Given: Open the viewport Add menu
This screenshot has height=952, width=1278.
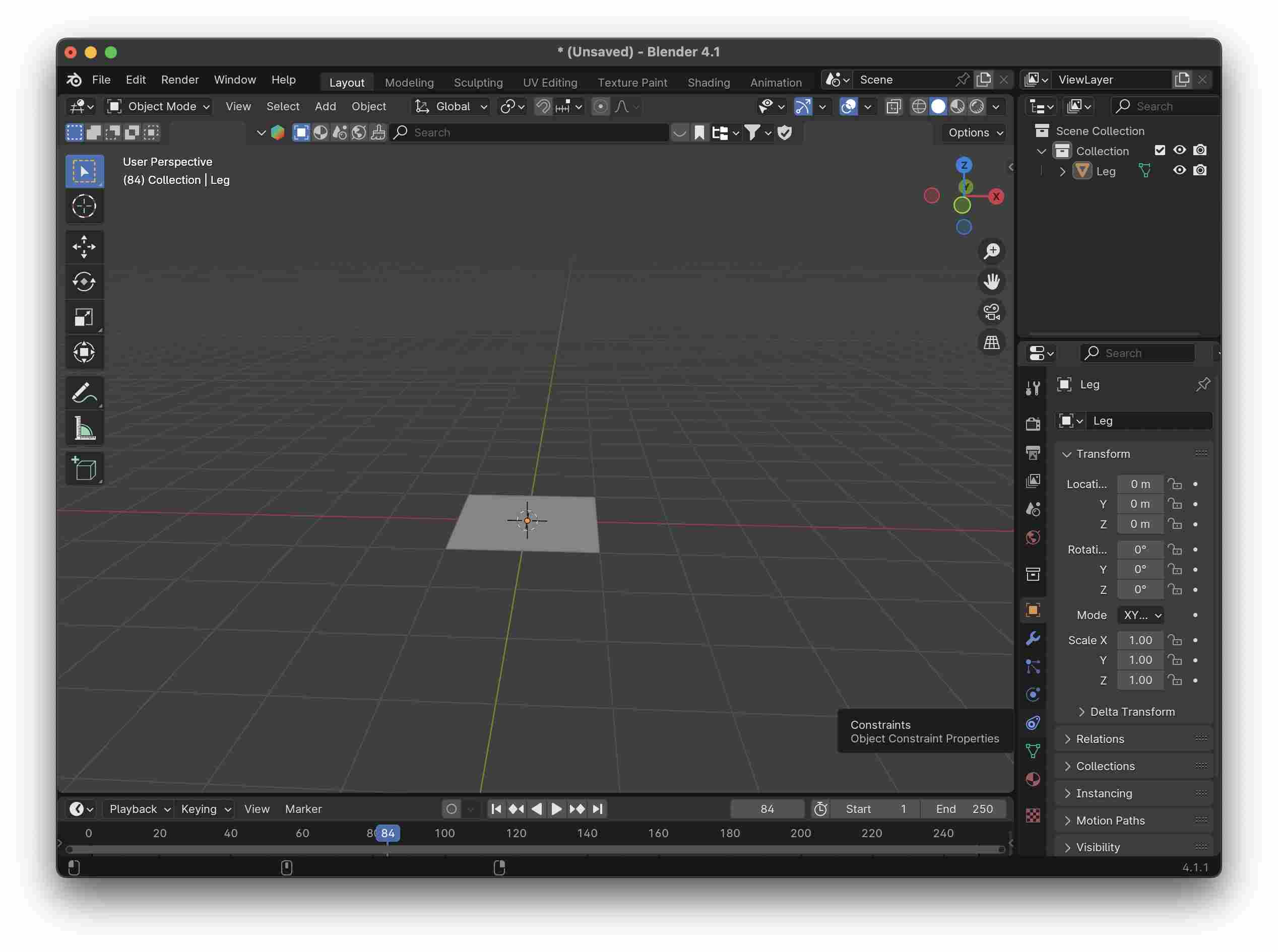Looking at the screenshot, I should (x=325, y=107).
